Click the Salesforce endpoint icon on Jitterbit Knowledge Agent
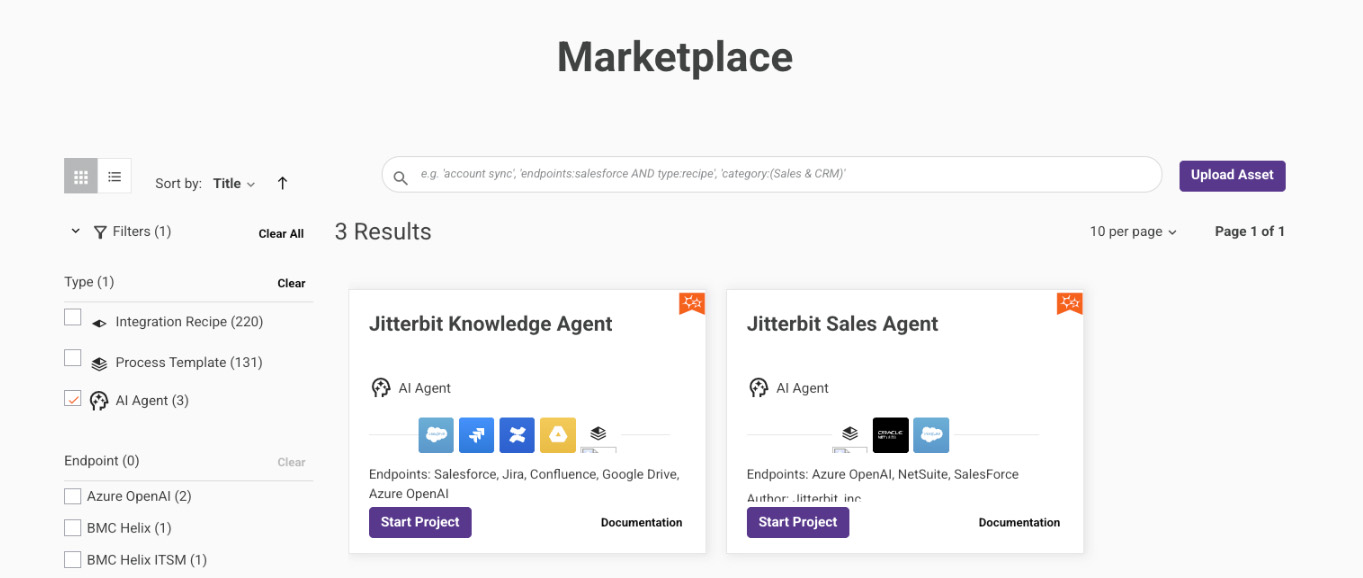 point(436,435)
